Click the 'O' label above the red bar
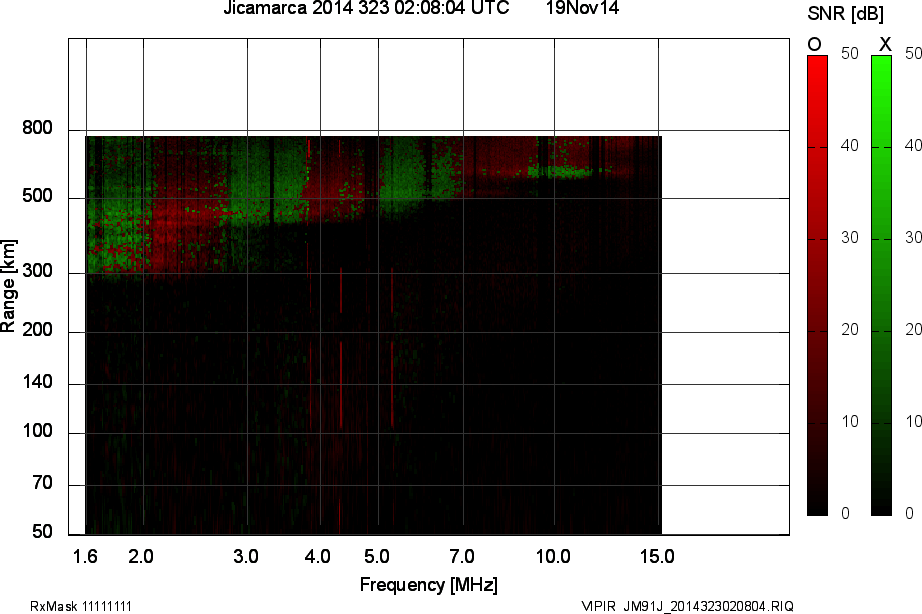 [x=814, y=44]
